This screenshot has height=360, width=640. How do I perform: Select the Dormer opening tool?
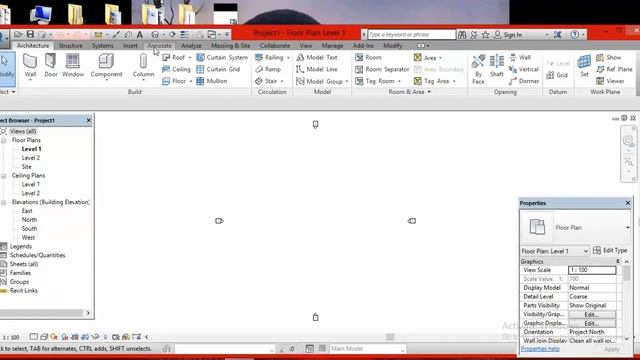click(524, 81)
